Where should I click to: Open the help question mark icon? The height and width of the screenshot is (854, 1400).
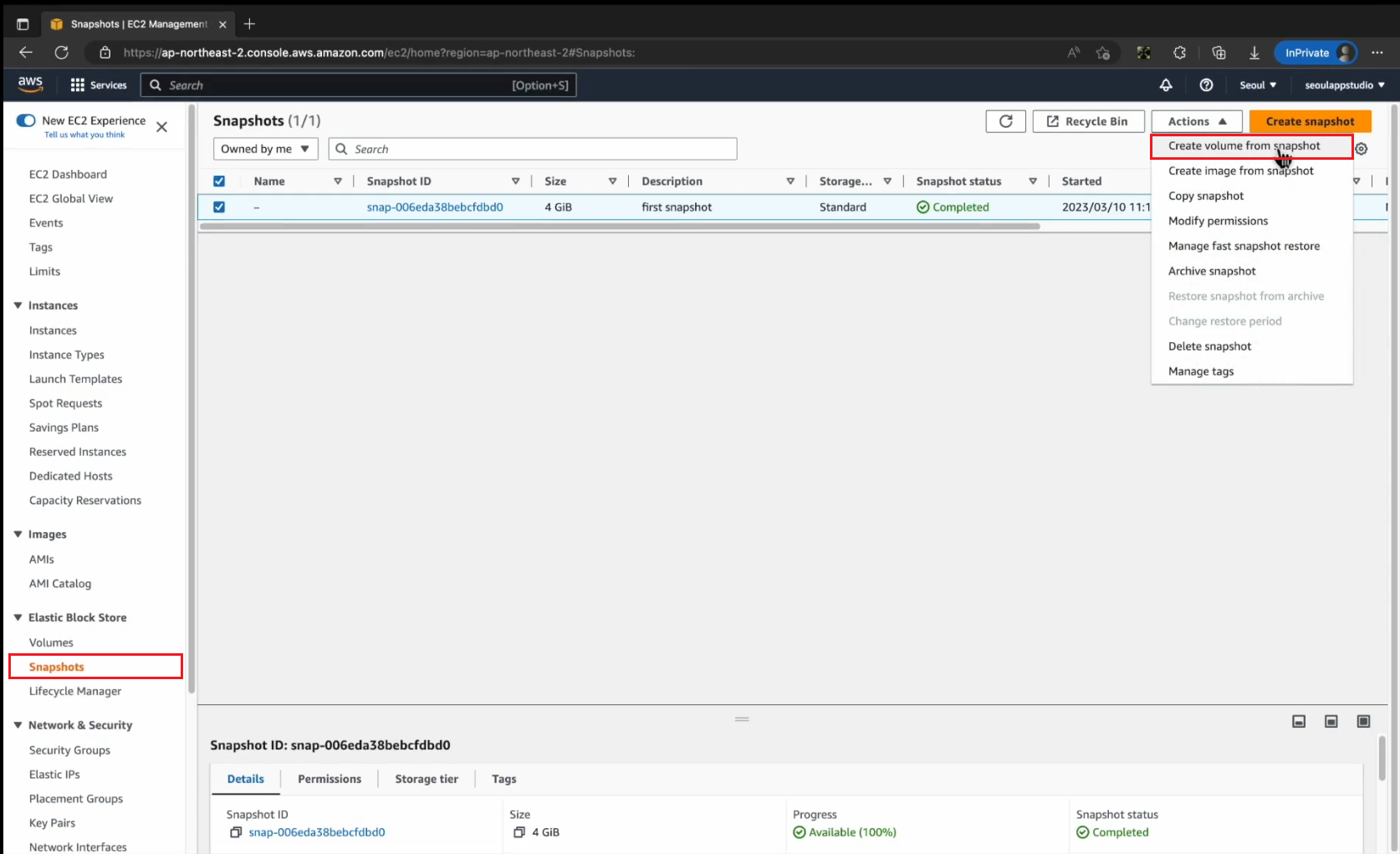pyautogui.click(x=1206, y=85)
